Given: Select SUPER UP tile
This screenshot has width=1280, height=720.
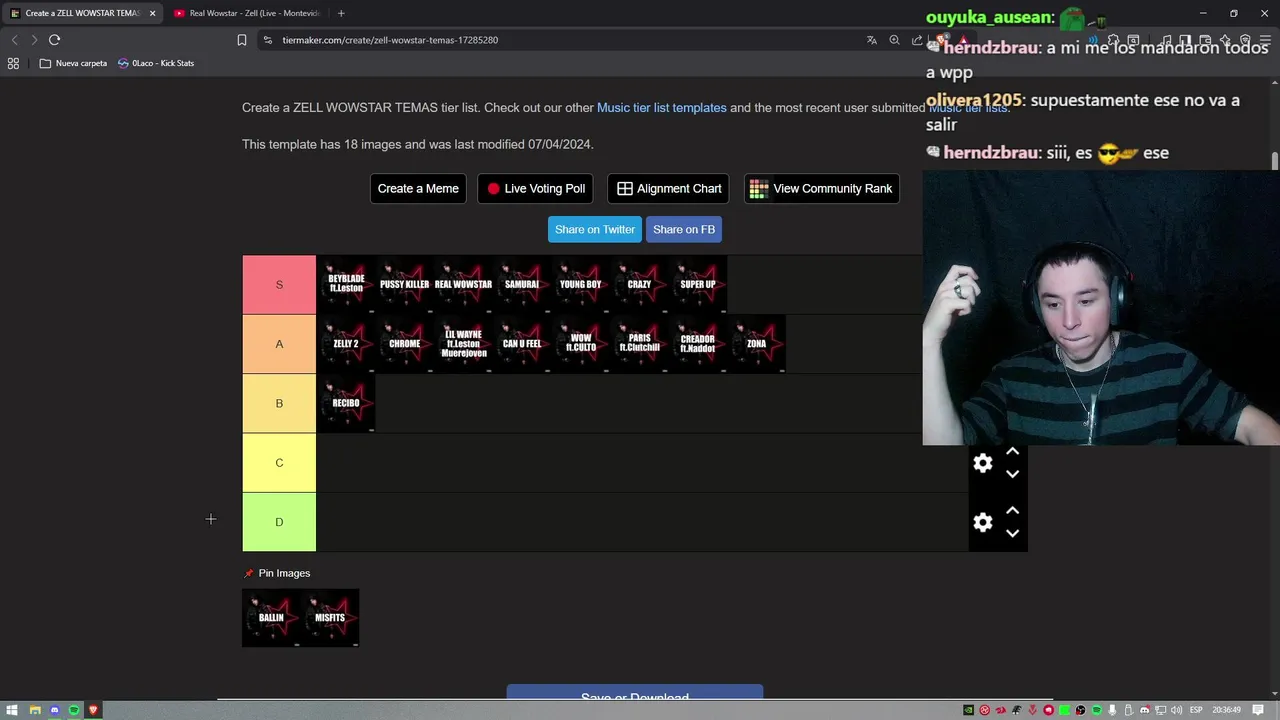Looking at the screenshot, I should tap(698, 284).
